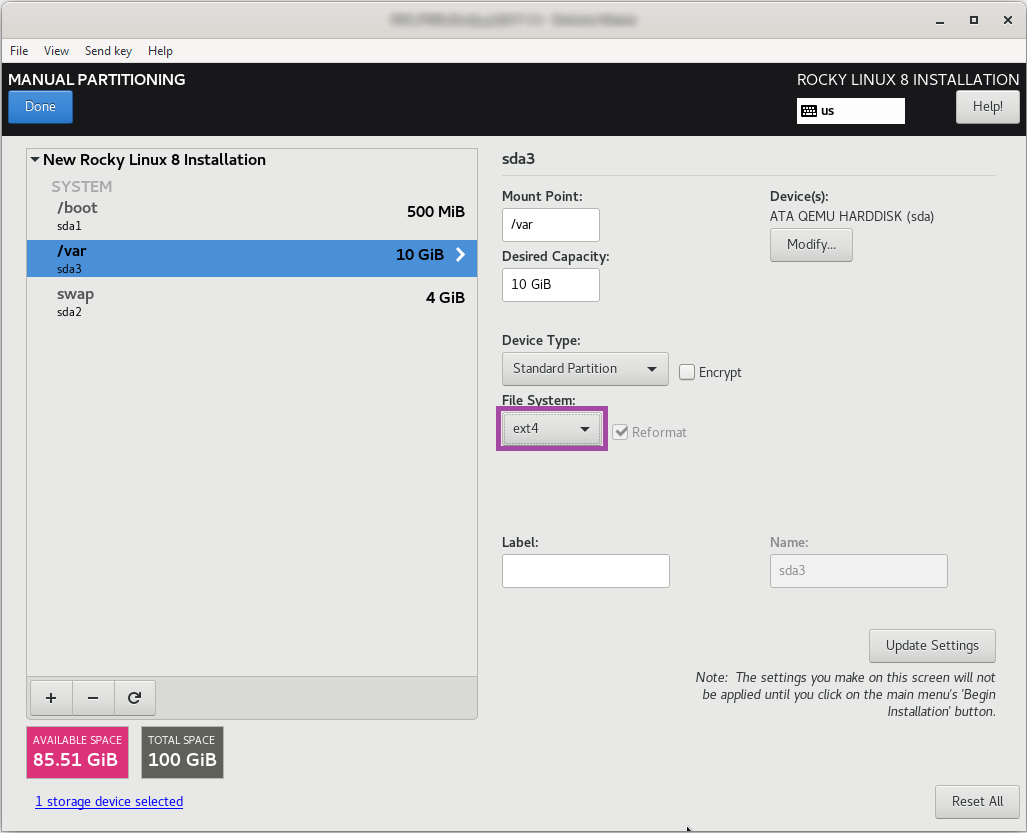
Task: Select the /var sda3 partition row
Action: [252, 259]
